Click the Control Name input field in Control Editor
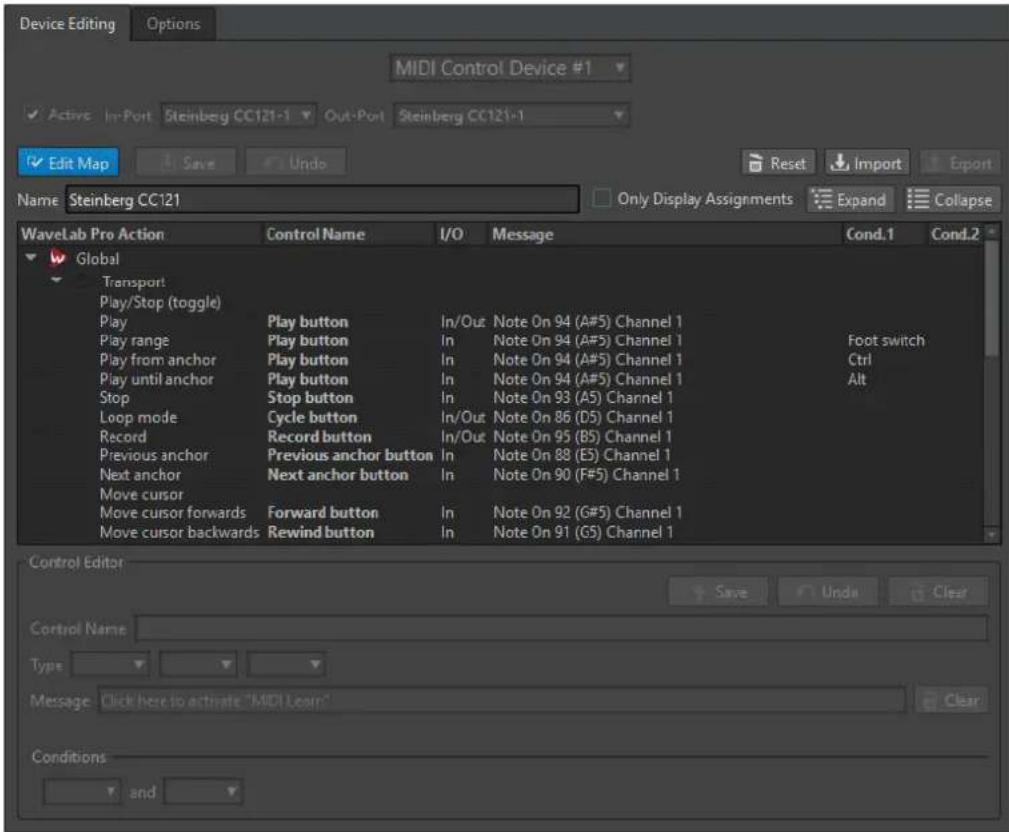Image resolution: width=1009 pixels, height=832 pixels. (561, 628)
